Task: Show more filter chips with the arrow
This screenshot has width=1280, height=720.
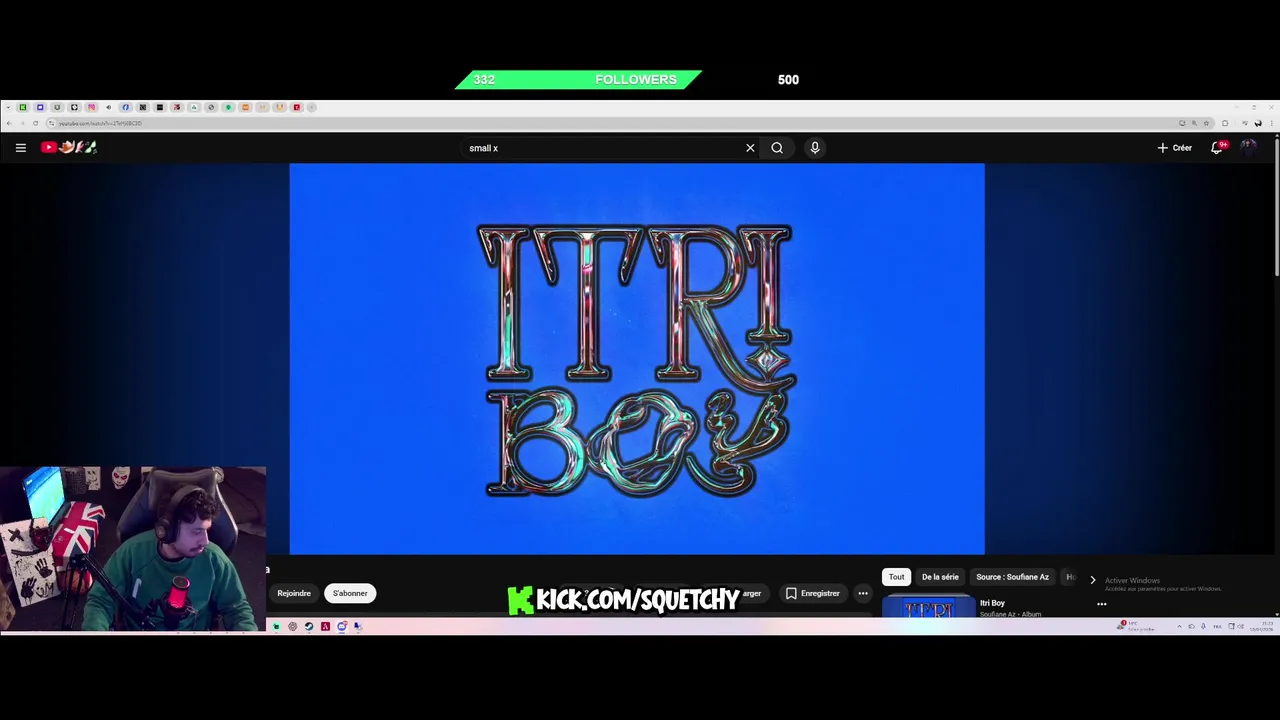Action: pos(1092,579)
